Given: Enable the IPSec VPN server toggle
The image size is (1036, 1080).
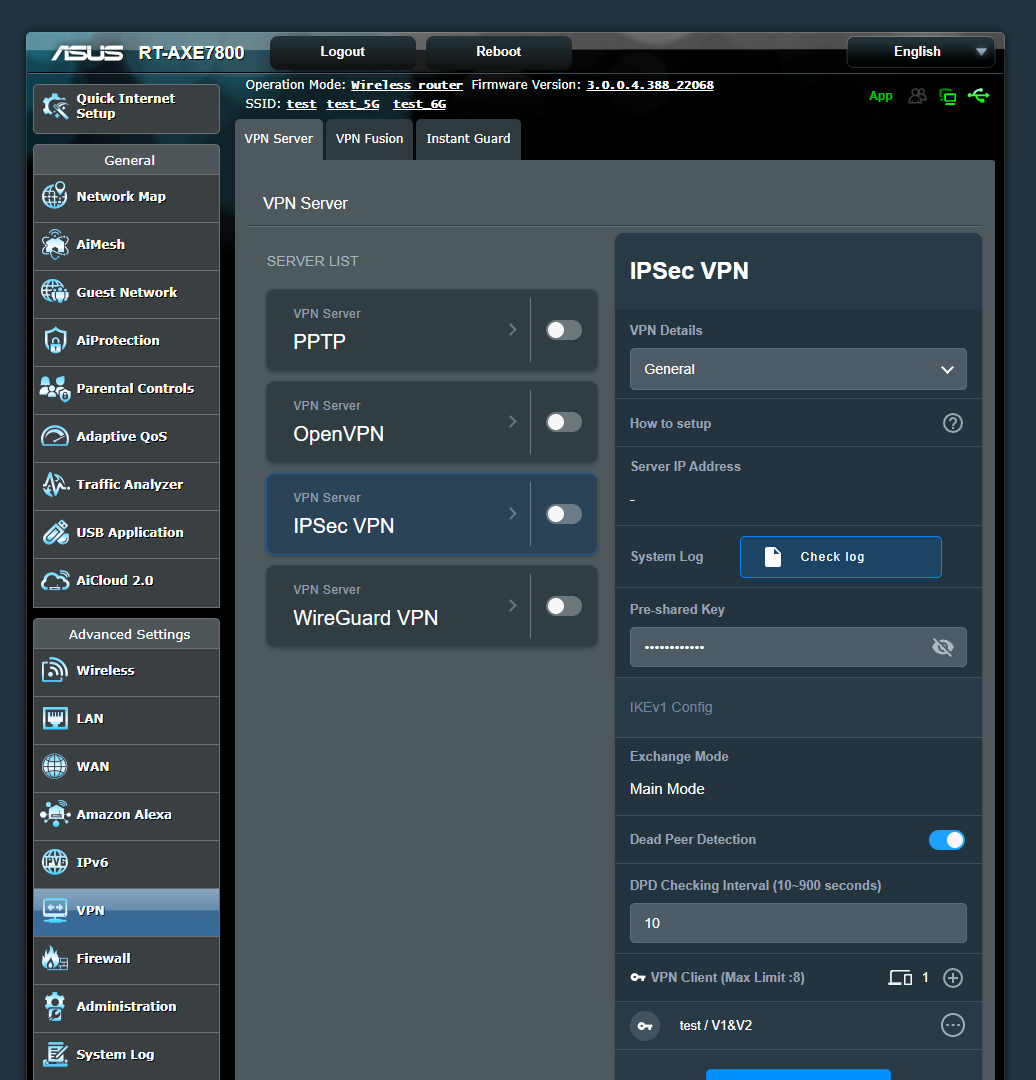Looking at the screenshot, I should (563, 514).
